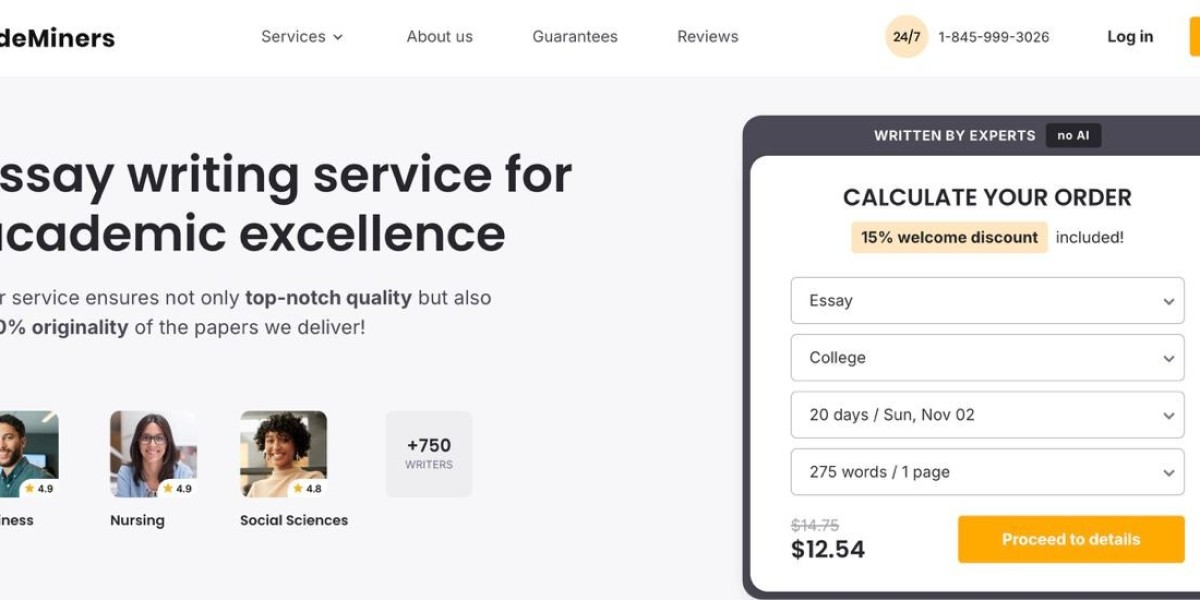This screenshot has width=1200, height=600.
Task: Open the 275 words / 1 page dropdown
Action: click(x=987, y=472)
